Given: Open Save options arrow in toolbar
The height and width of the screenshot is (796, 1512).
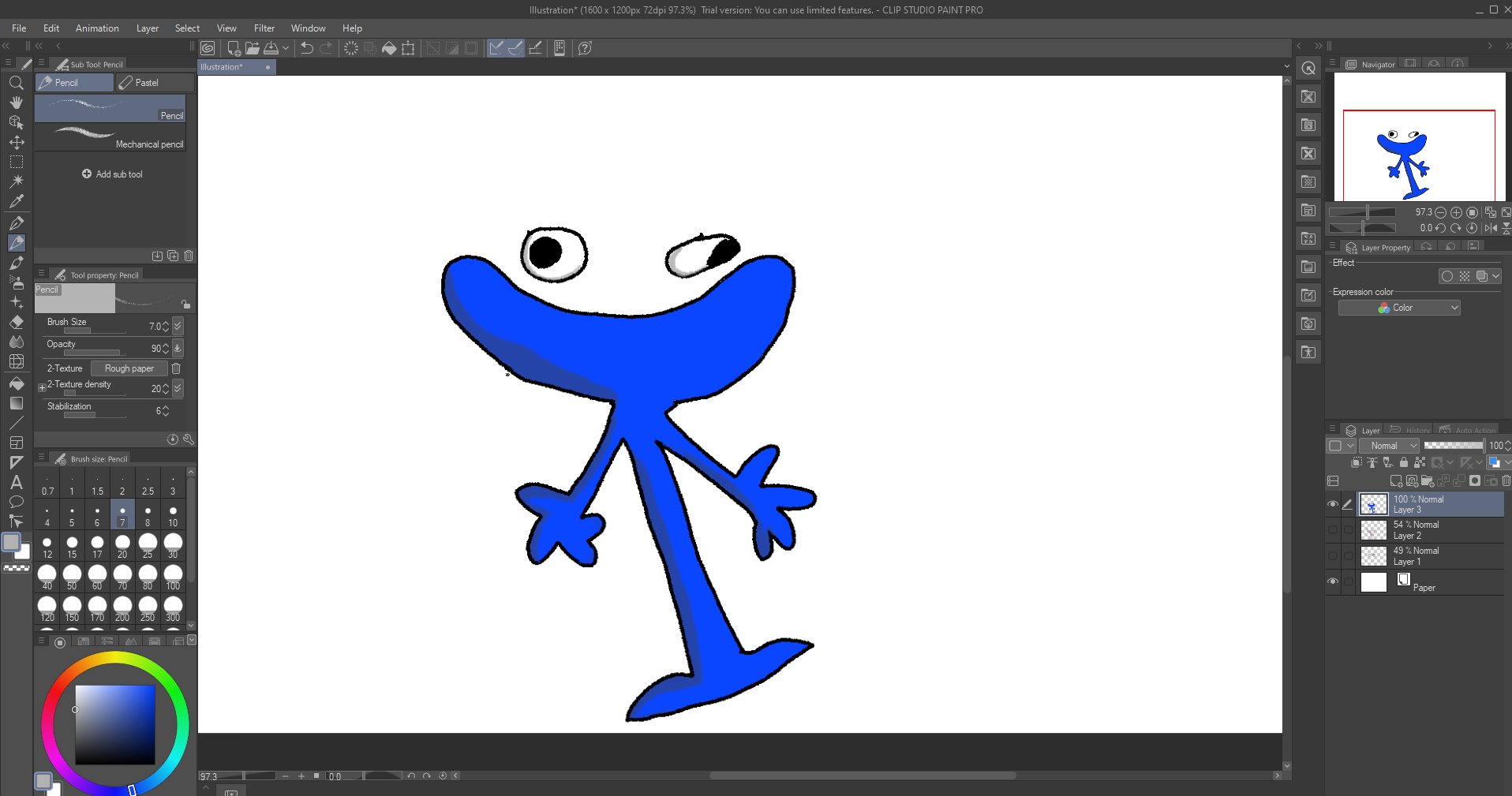Looking at the screenshot, I should click(286, 48).
